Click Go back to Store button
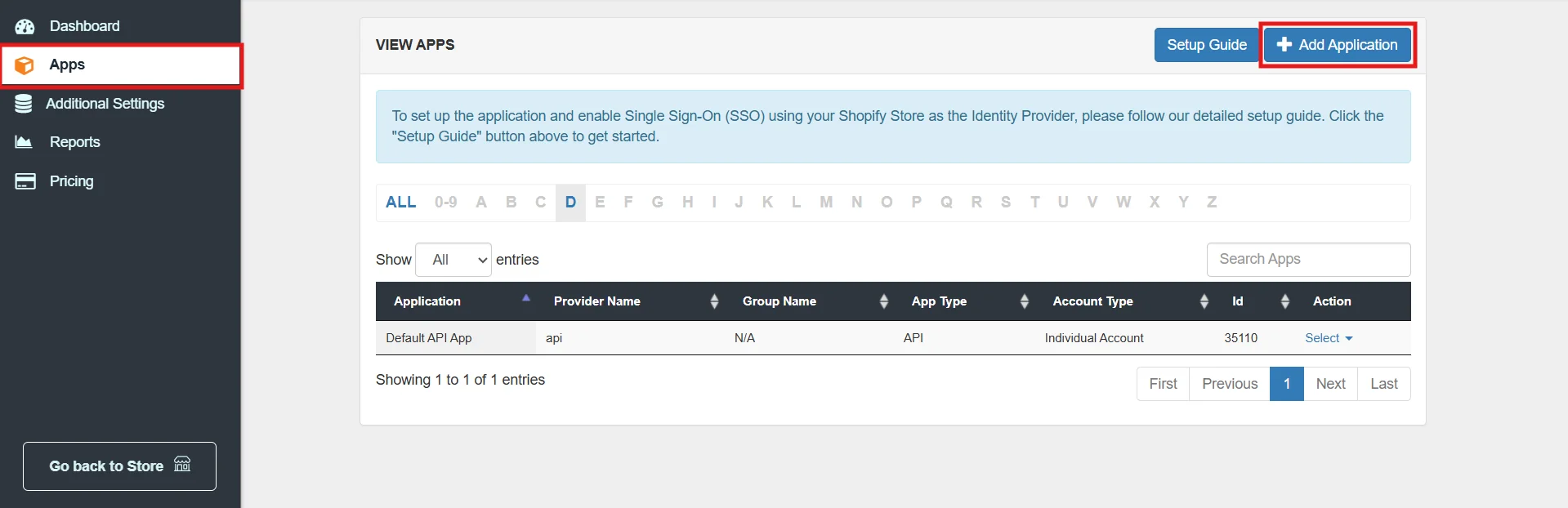This screenshot has height=508, width=1568. click(x=119, y=466)
